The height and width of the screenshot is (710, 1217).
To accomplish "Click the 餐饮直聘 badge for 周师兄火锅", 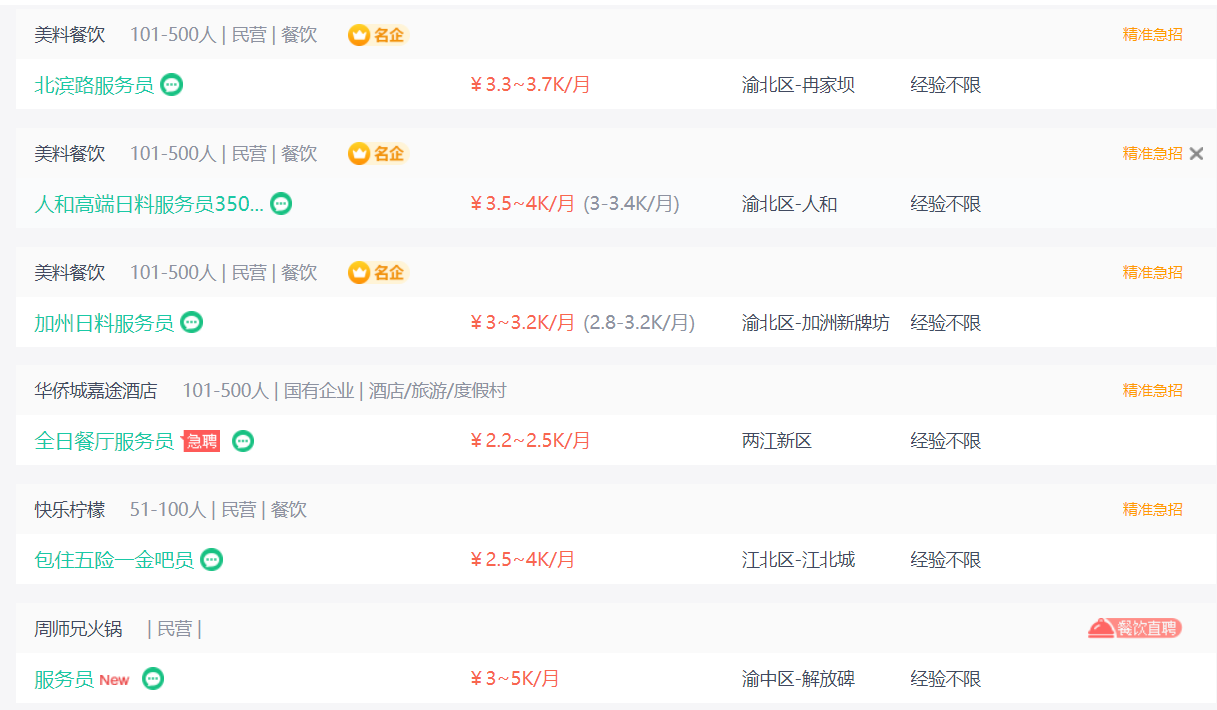I will tap(1135, 628).
